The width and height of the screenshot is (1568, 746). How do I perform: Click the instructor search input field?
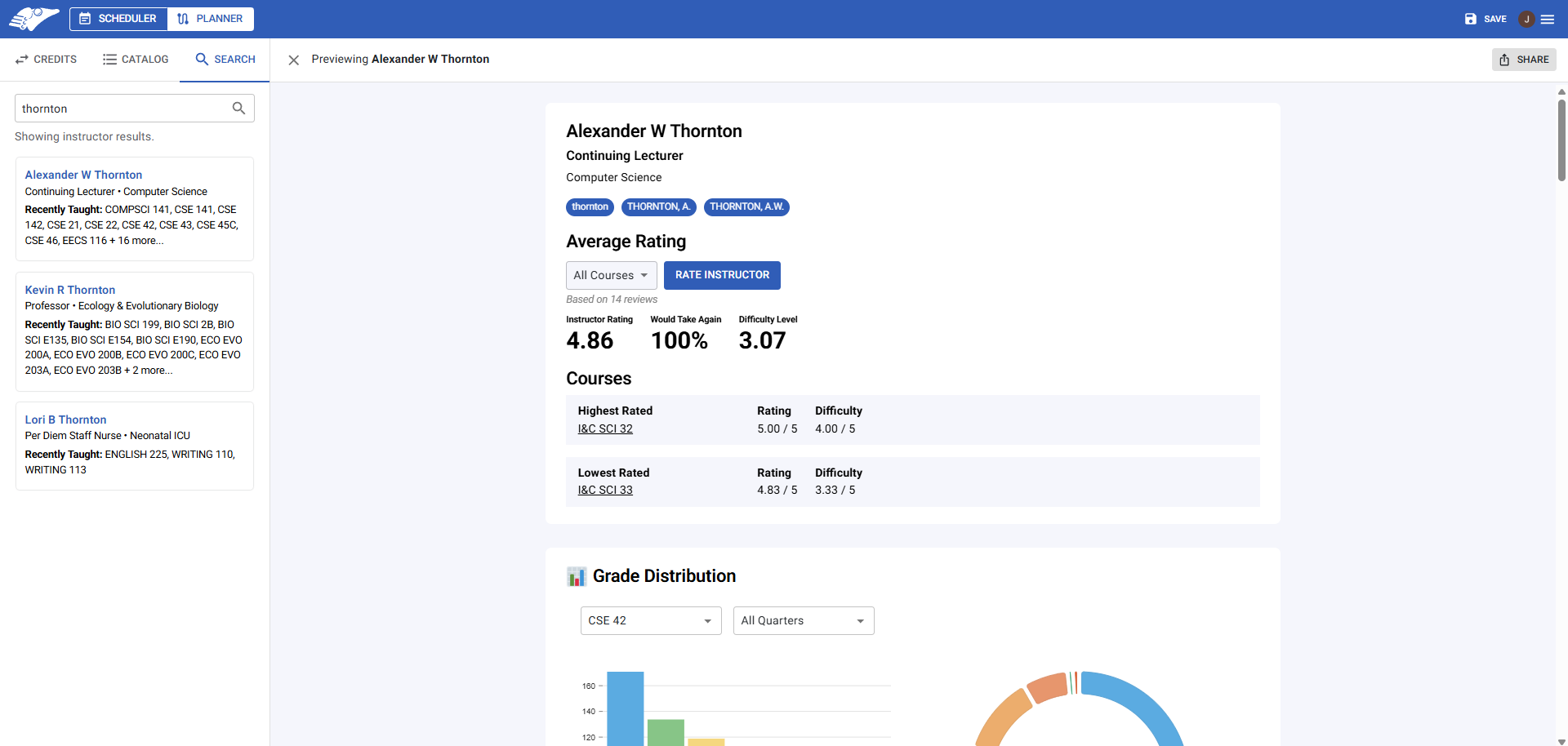coord(122,109)
